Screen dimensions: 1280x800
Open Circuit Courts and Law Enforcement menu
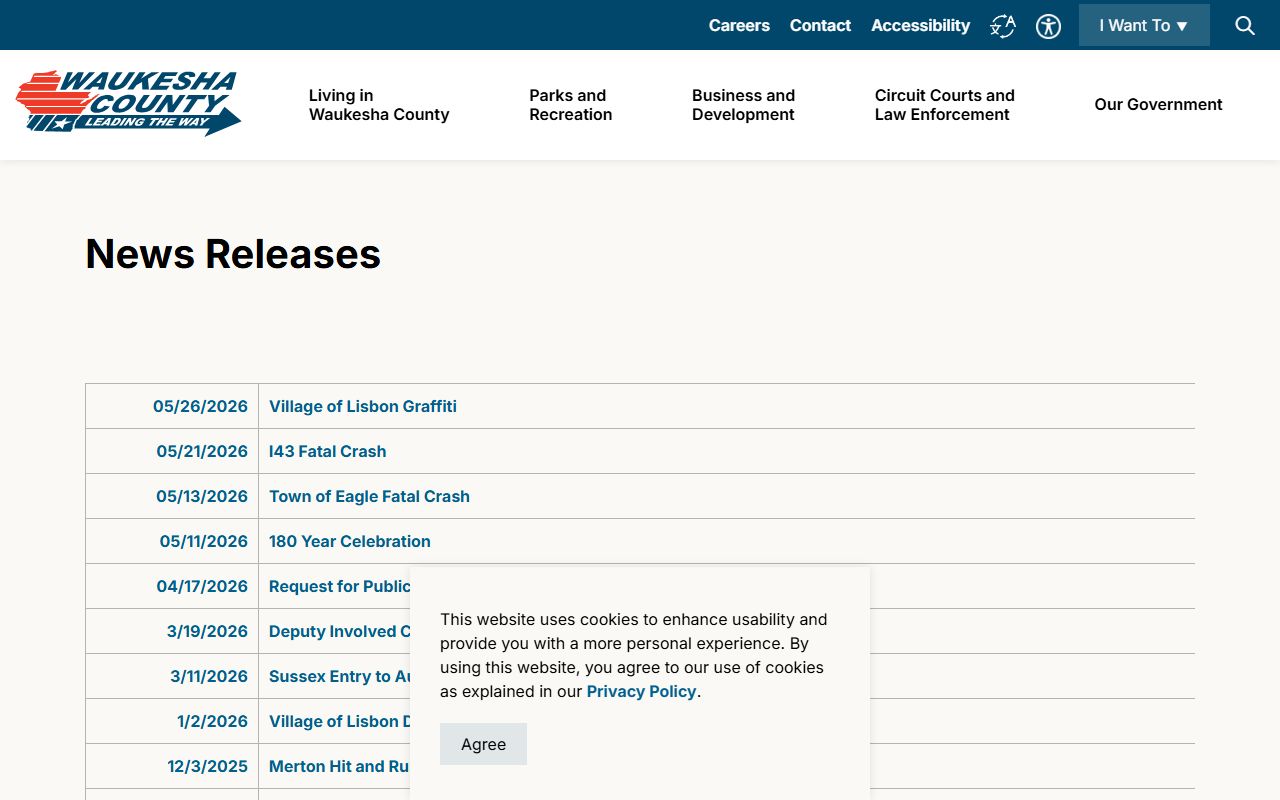pos(944,105)
